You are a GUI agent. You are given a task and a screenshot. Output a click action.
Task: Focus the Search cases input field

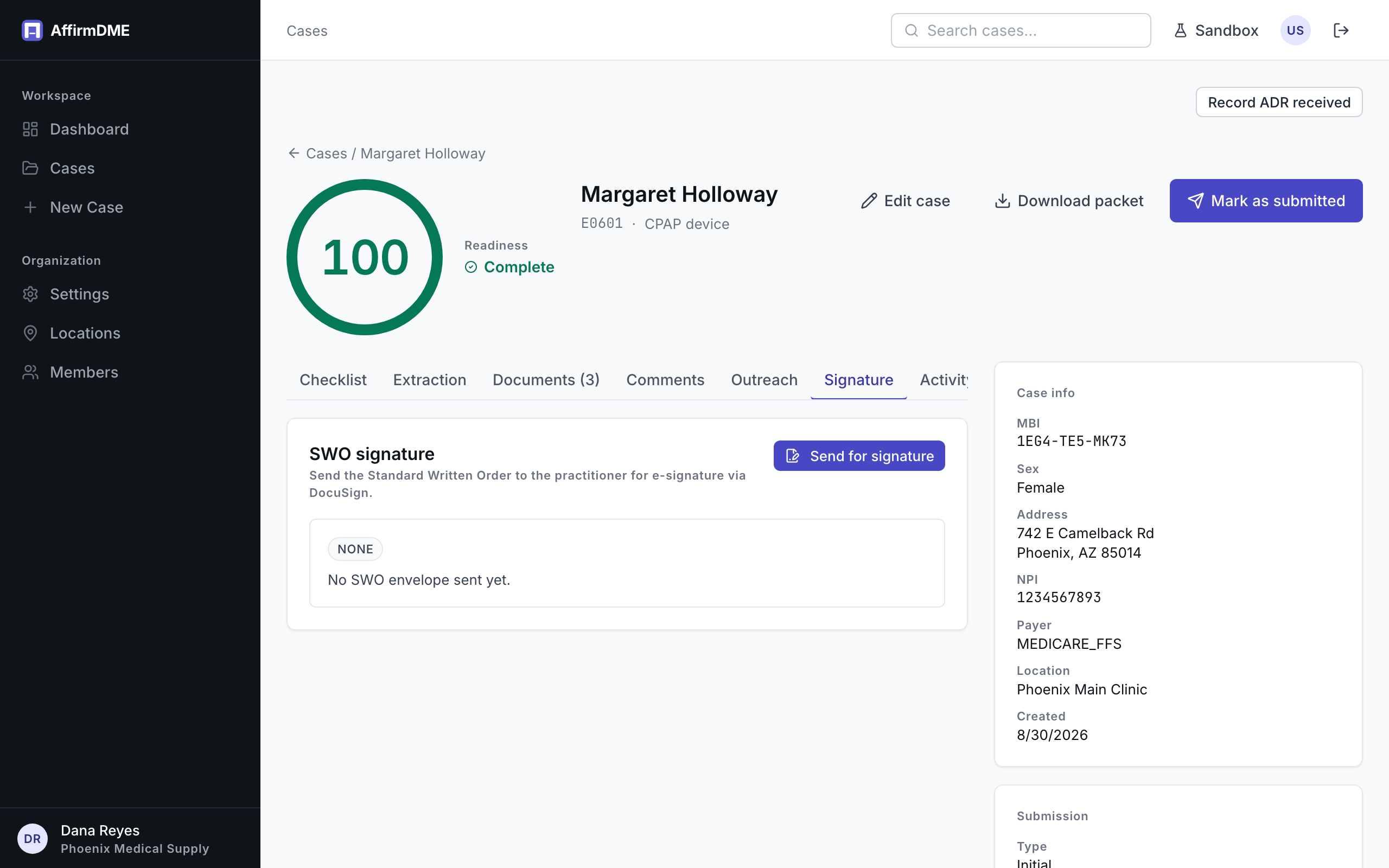[x=1021, y=30]
